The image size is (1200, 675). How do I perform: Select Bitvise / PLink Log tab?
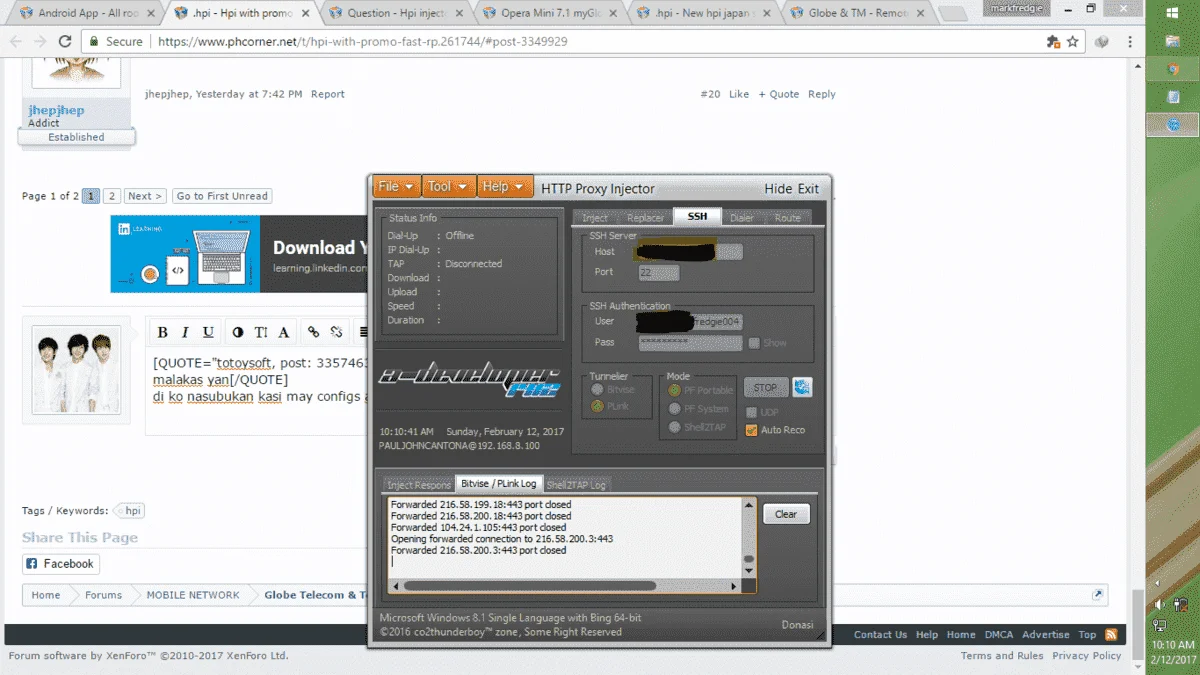pos(498,483)
